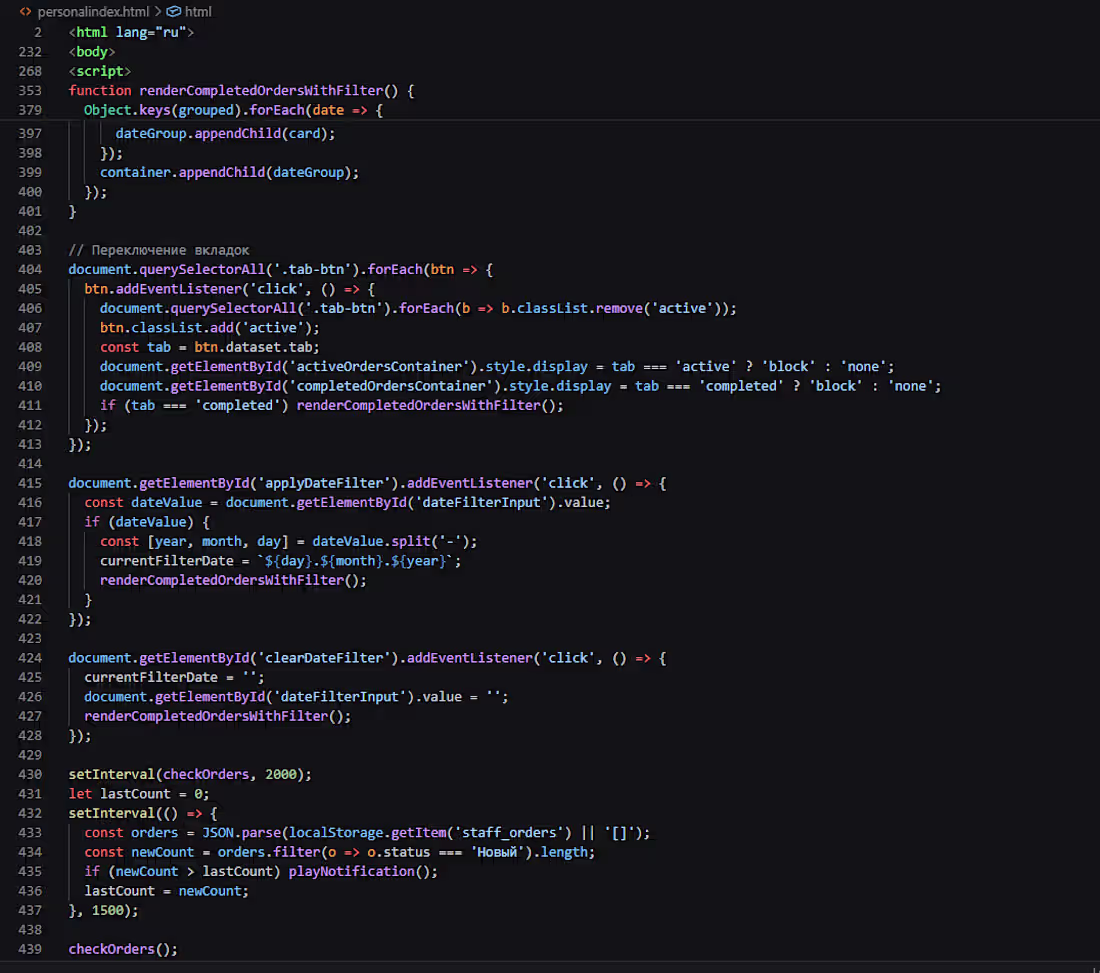Screen dimensions: 1100x973
Task: Click 'activeOrdersContainer' string on line 409
Action: click(380, 367)
